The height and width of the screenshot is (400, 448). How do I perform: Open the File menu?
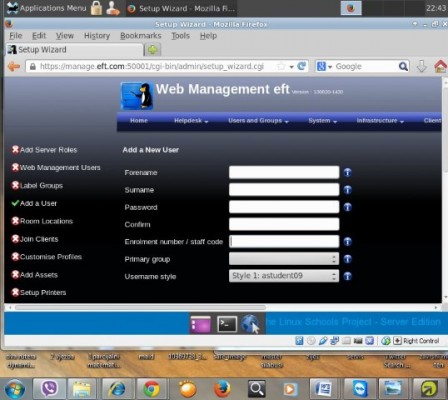pyautogui.click(x=16, y=36)
